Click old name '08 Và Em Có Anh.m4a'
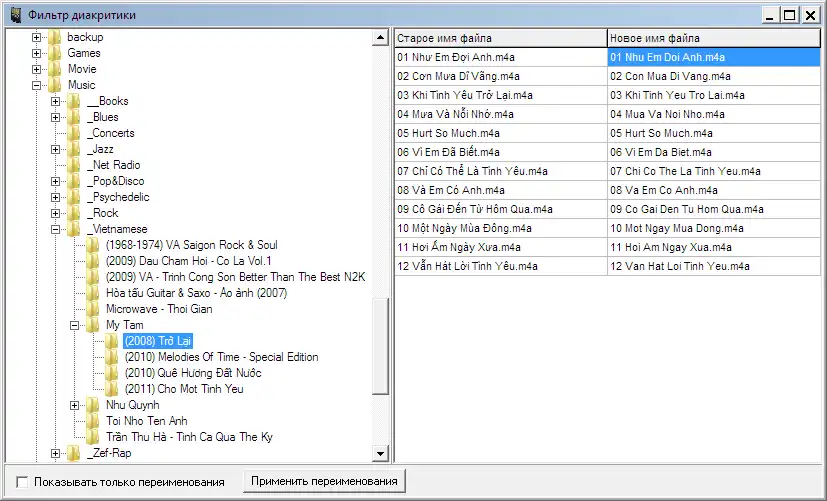The height and width of the screenshot is (501, 827). coord(501,190)
